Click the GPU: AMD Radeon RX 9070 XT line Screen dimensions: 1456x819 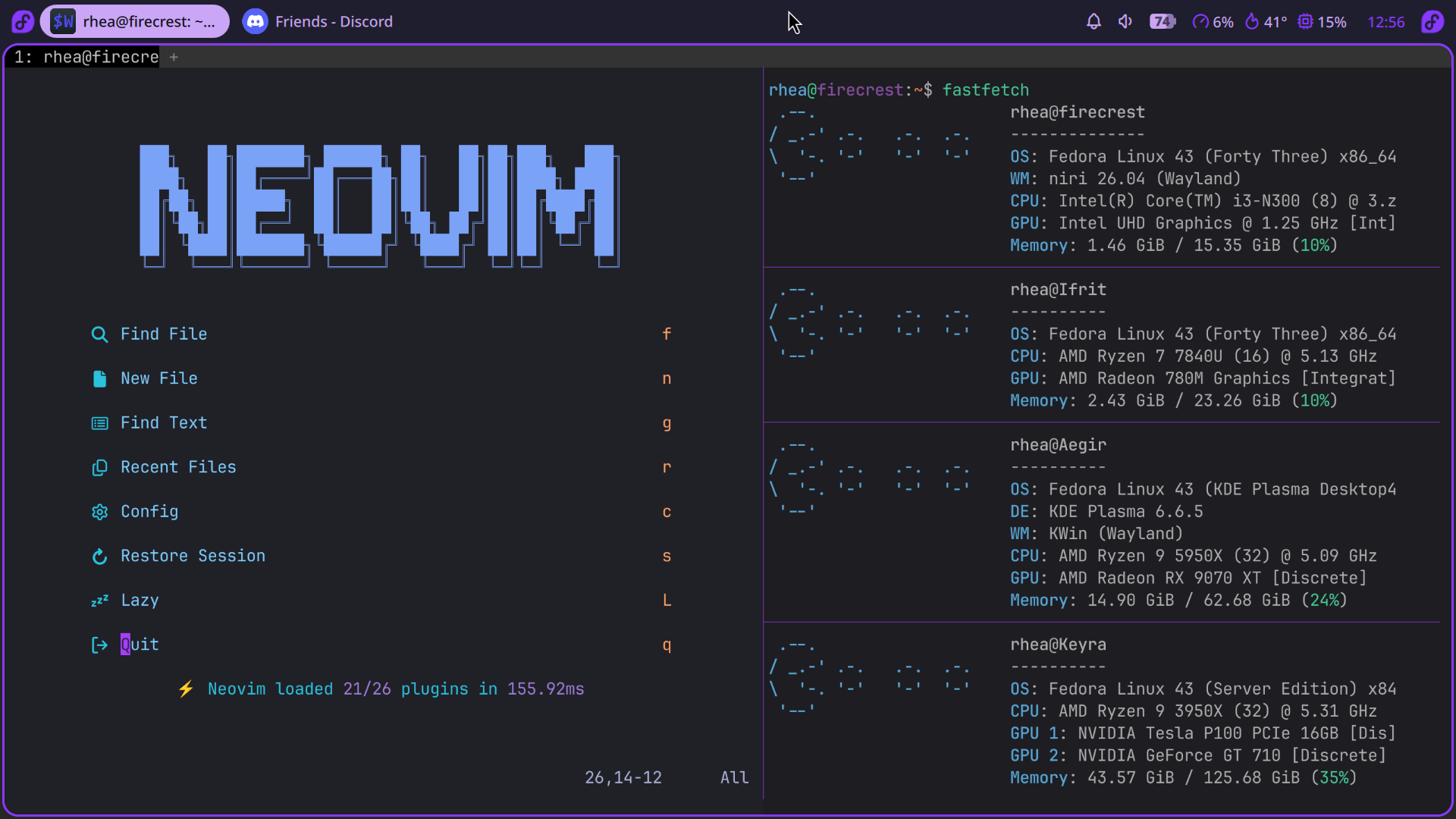1188,578
